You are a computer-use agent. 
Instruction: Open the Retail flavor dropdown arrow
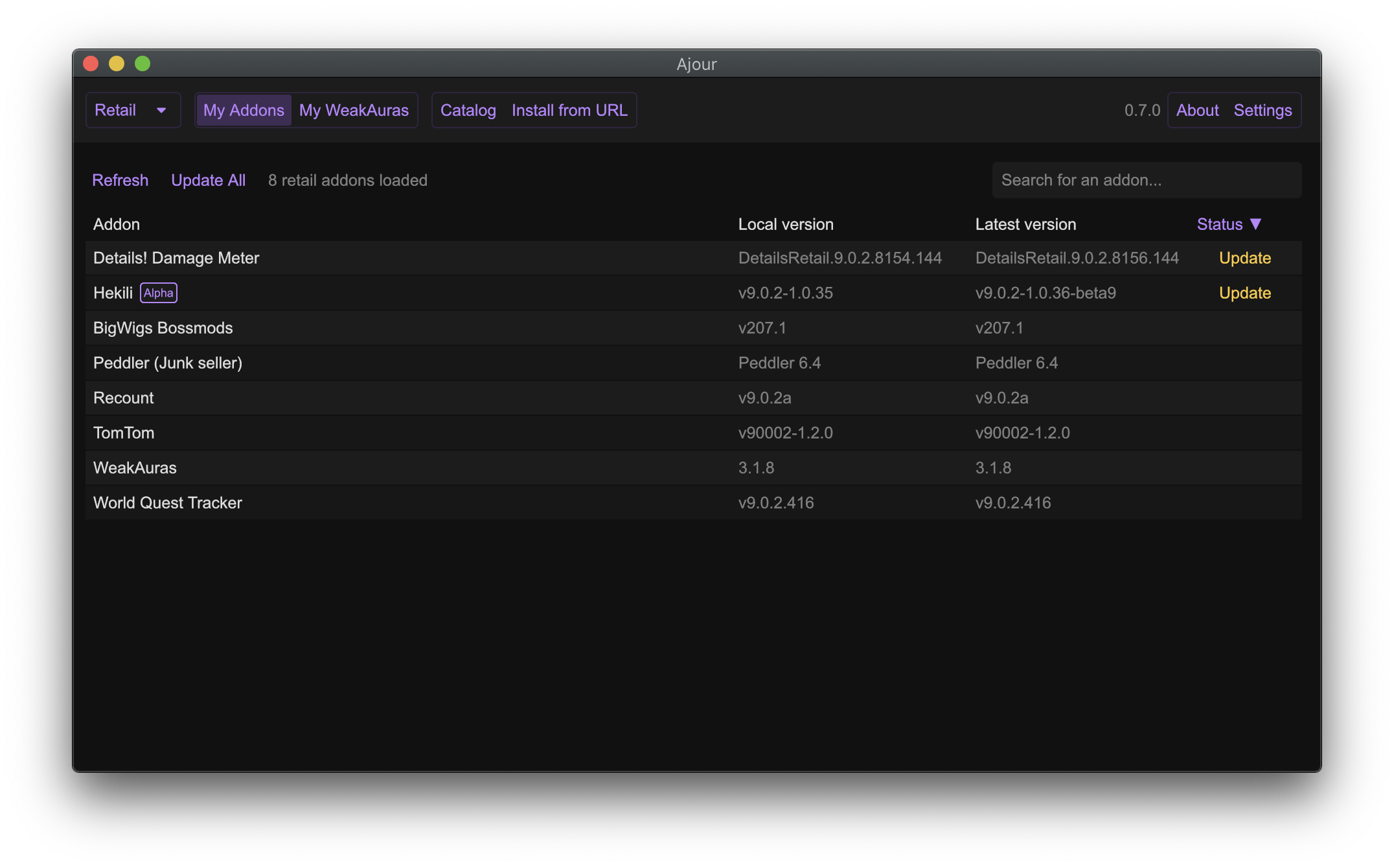(x=161, y=110)
